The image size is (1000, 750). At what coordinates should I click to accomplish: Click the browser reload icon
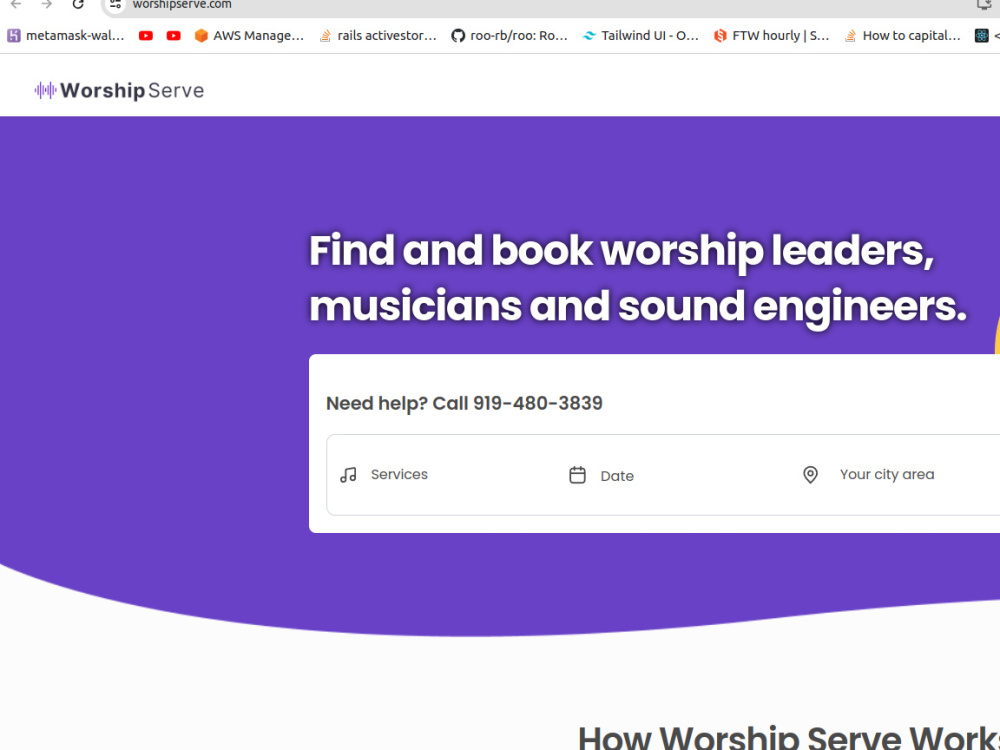click(78, 4)
